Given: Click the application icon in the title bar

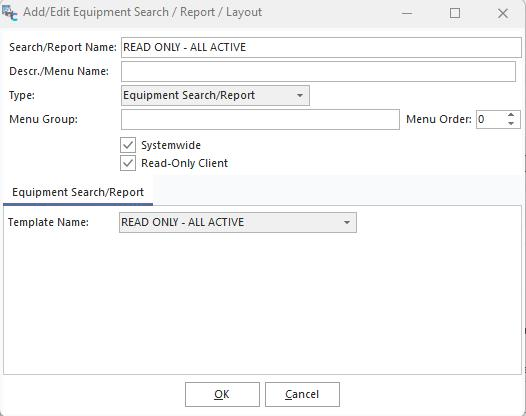Looking at the screenshot, I should (9, 13).
